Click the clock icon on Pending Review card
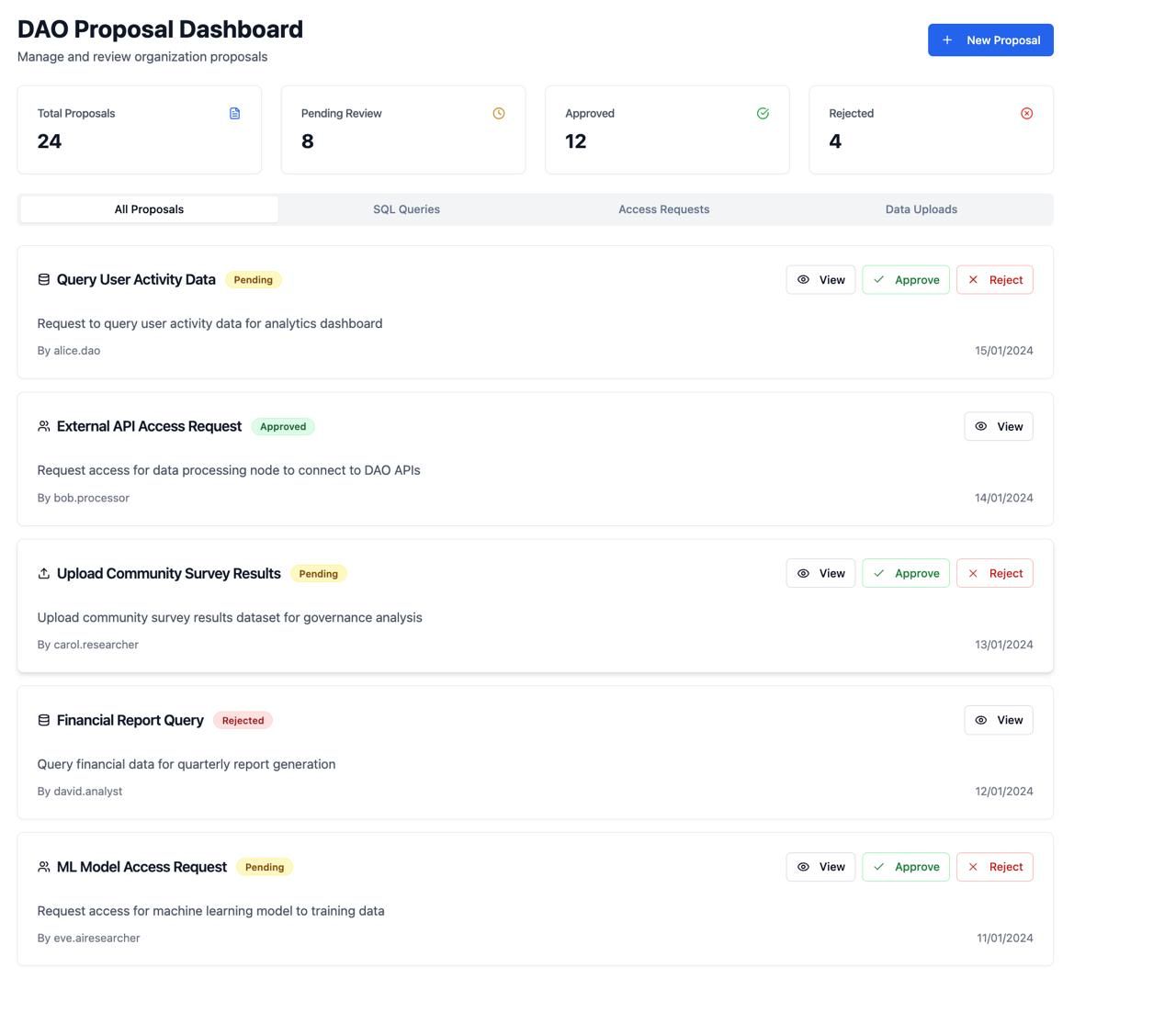1176x1023 pixels. tap(499, 114)
